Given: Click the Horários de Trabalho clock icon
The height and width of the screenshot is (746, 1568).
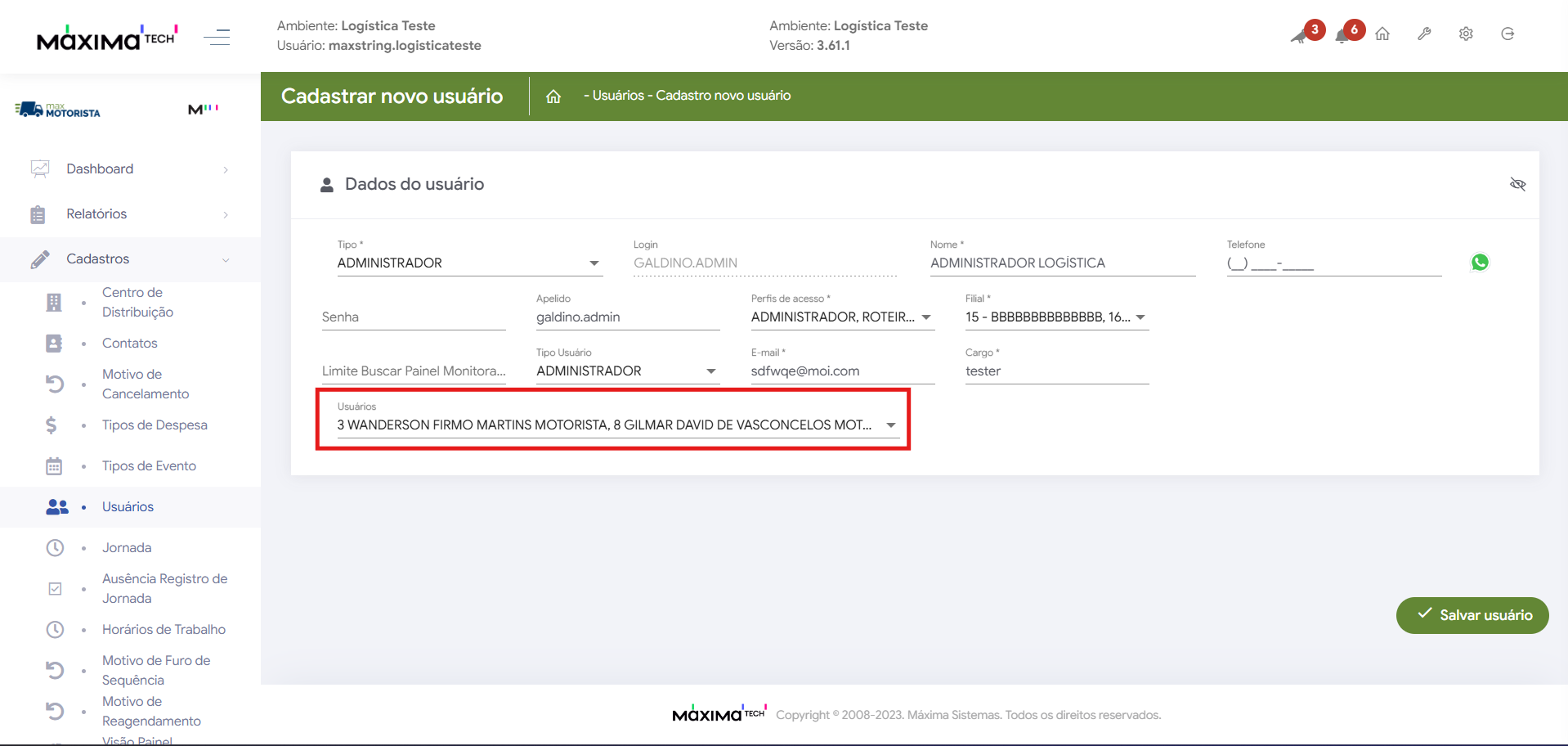Looking at the screenshot, I should tap(55, 630).
